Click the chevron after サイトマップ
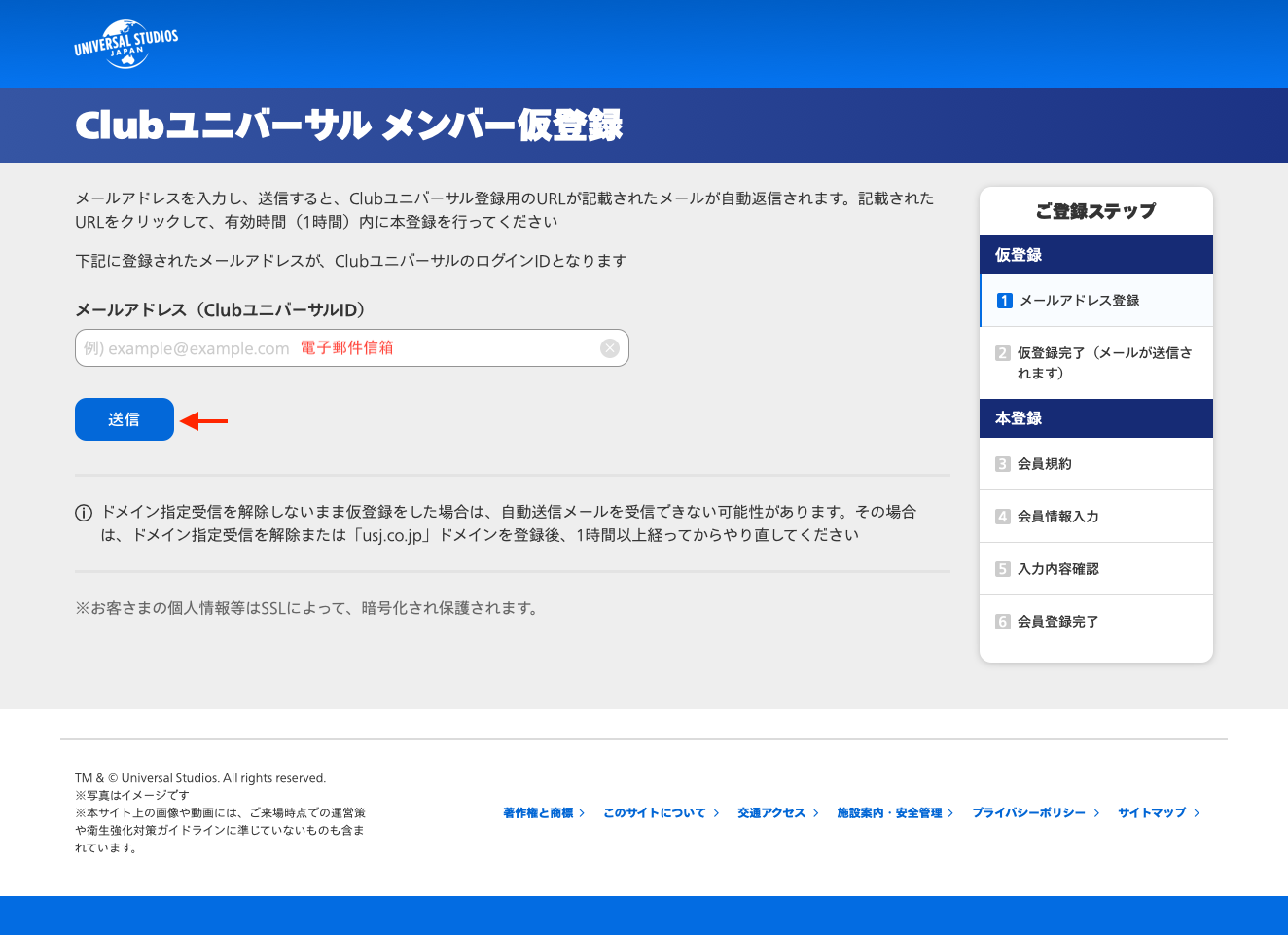This screenshot has width=1288, height=935. 1197,813
